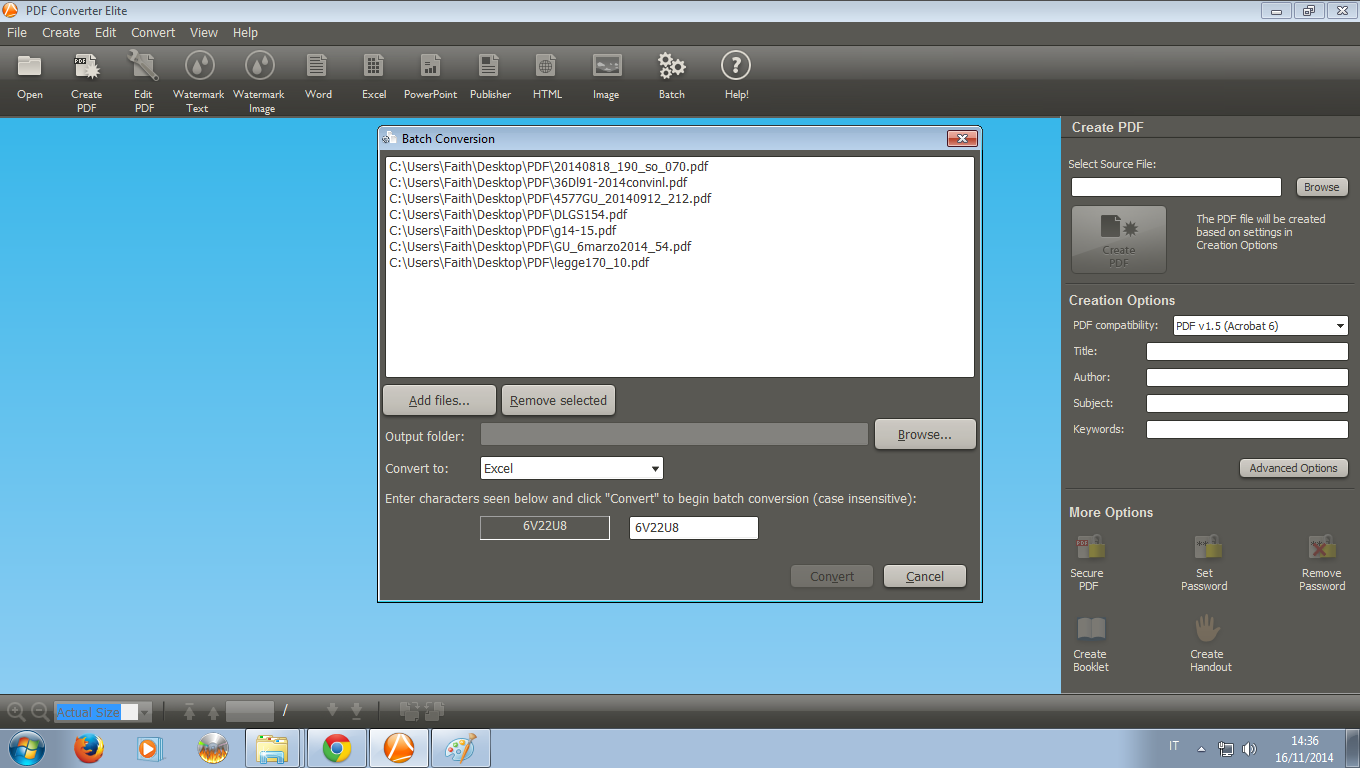Viewport: 1360px width, 768px height.
Task: Click the large Create PDF panel button
Action: pos(1119,240)
